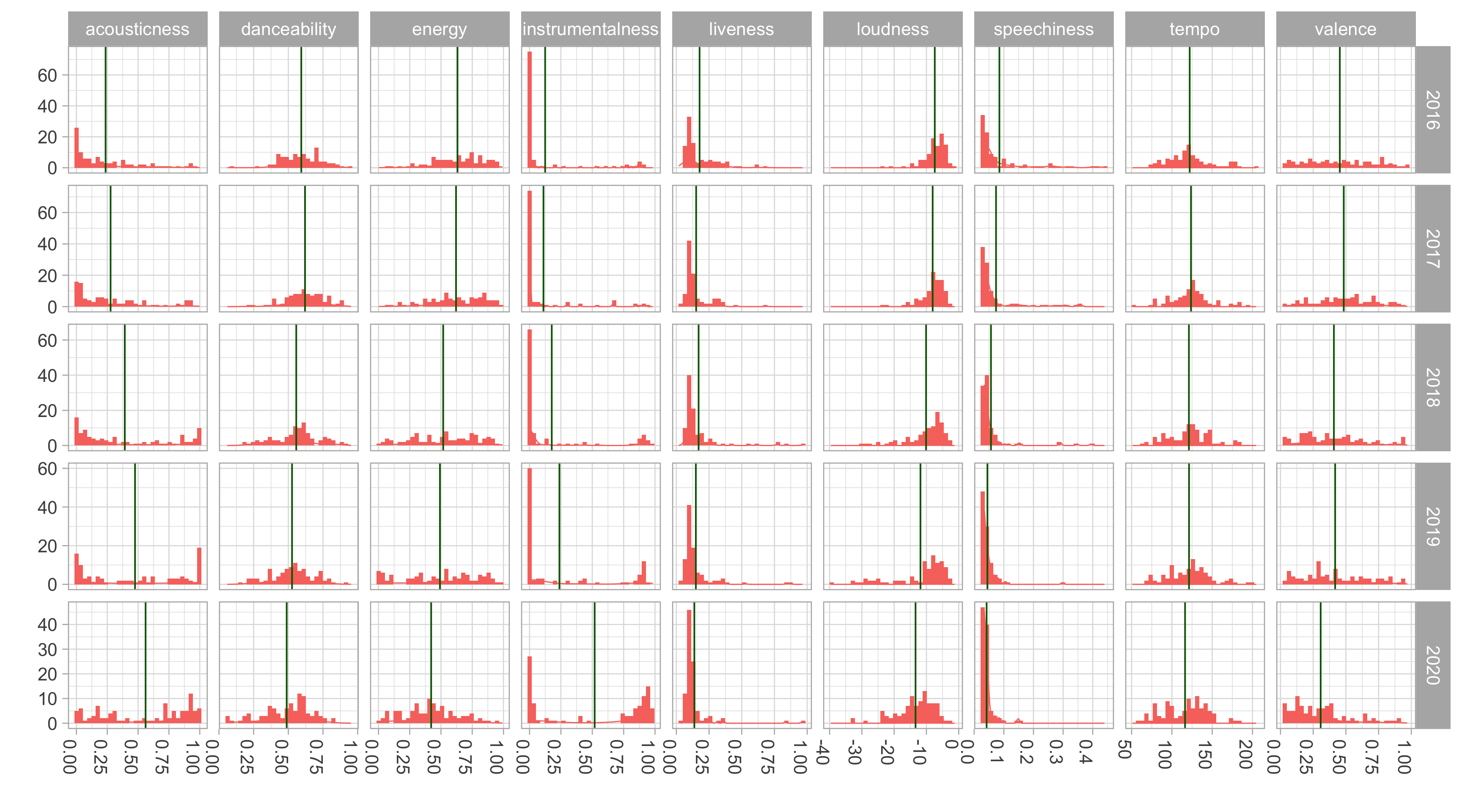
Task: Click the loudness facet header
Action: (892, 29)
